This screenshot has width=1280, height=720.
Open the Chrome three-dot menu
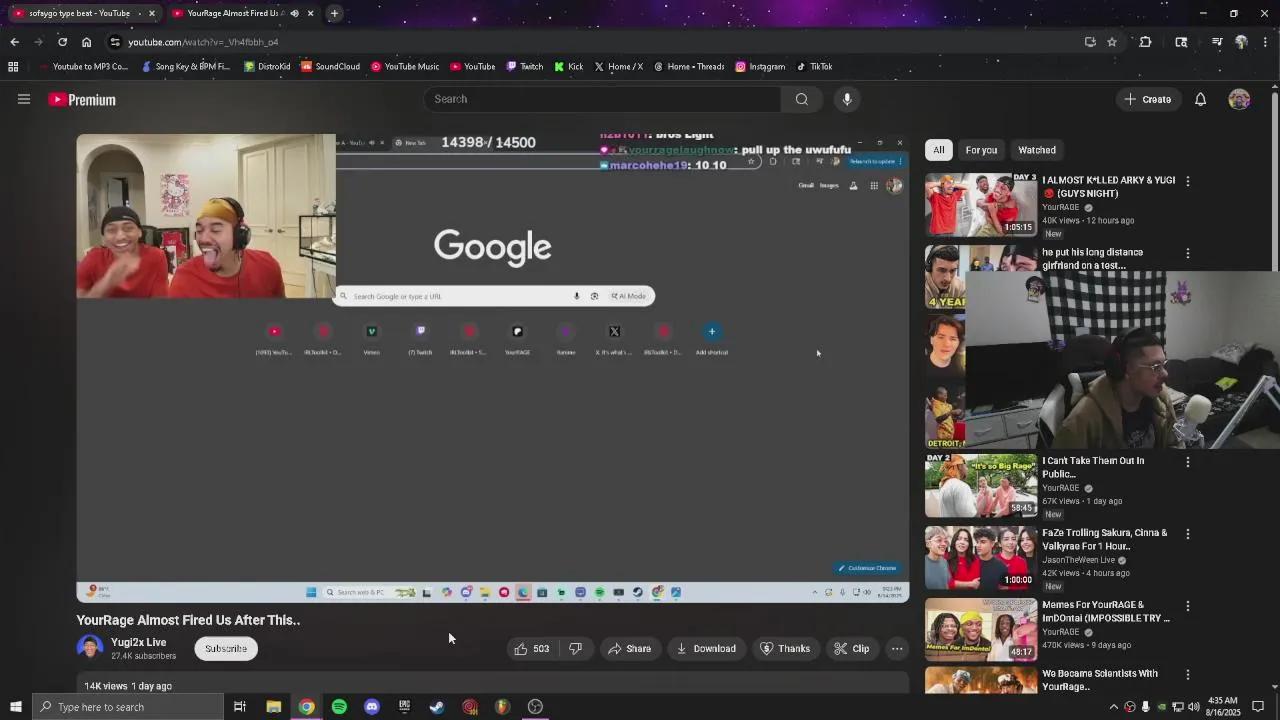1265,42
